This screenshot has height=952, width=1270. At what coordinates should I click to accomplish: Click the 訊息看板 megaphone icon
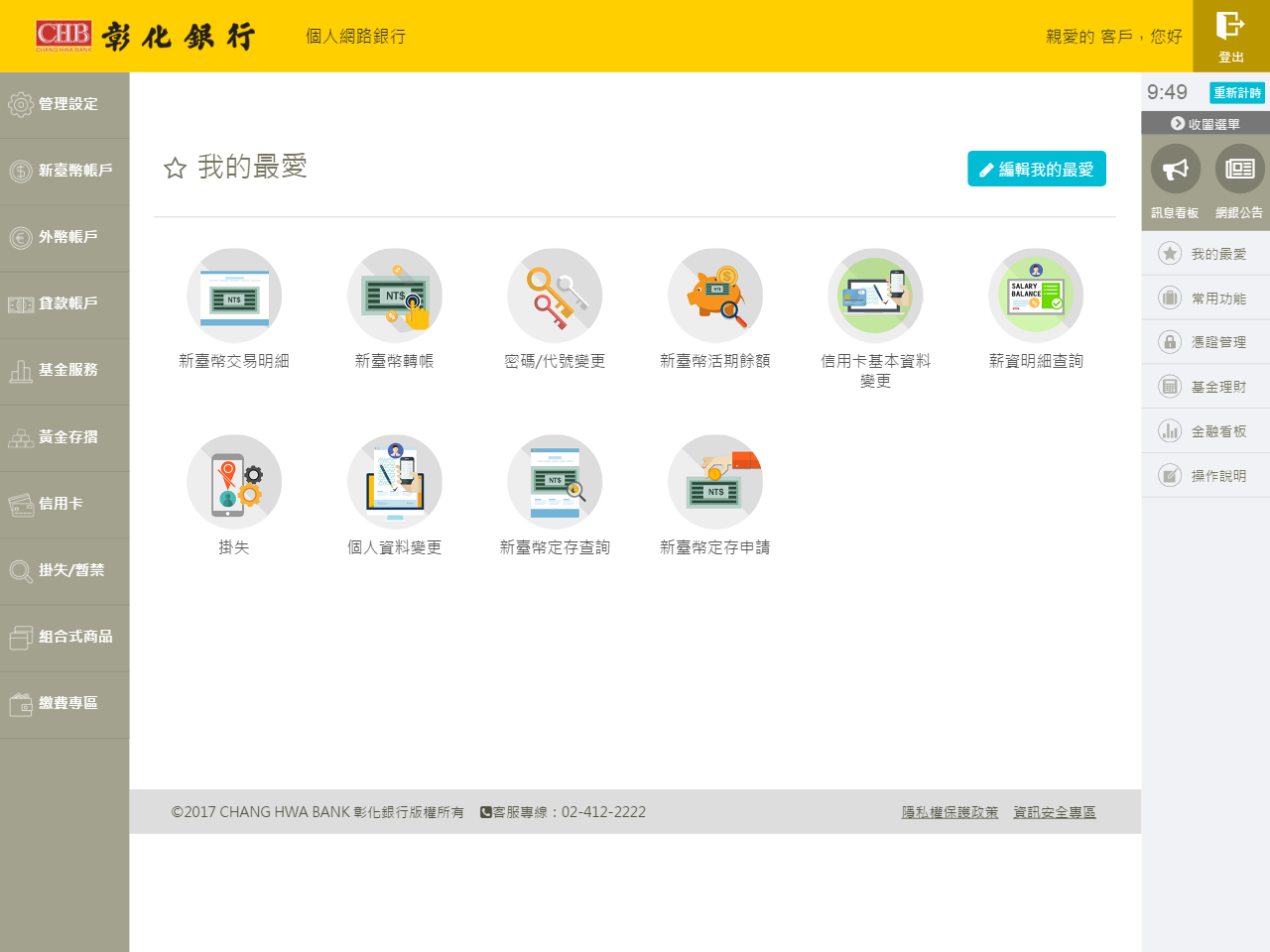[1176, 170]
